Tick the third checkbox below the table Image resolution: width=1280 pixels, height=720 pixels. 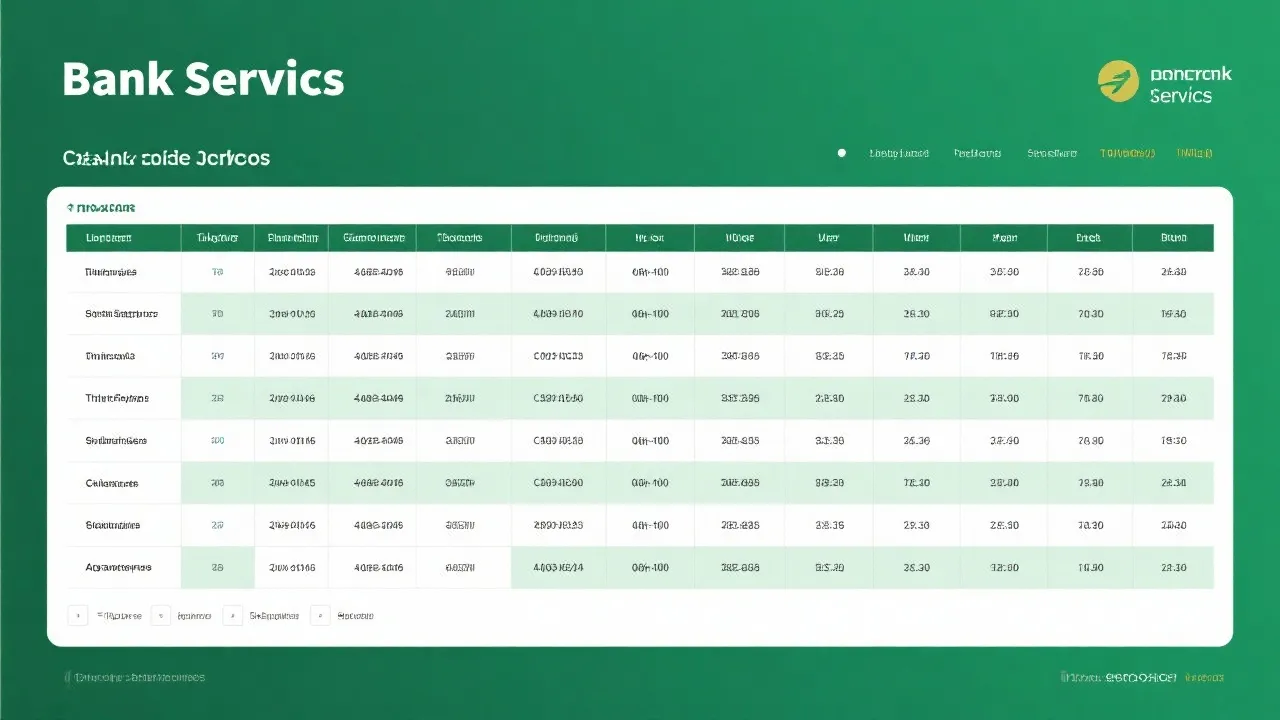tap(233, 616)
